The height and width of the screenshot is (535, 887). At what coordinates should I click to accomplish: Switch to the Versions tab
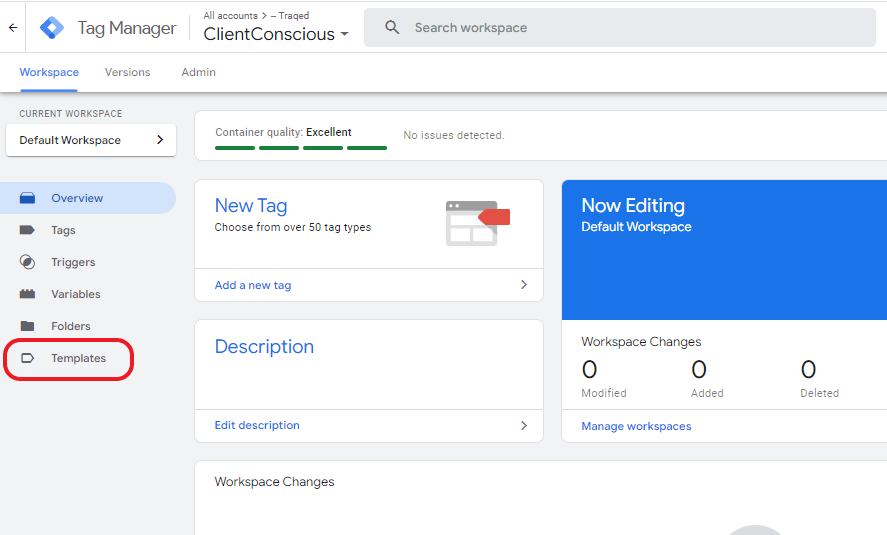pos(128,72)
